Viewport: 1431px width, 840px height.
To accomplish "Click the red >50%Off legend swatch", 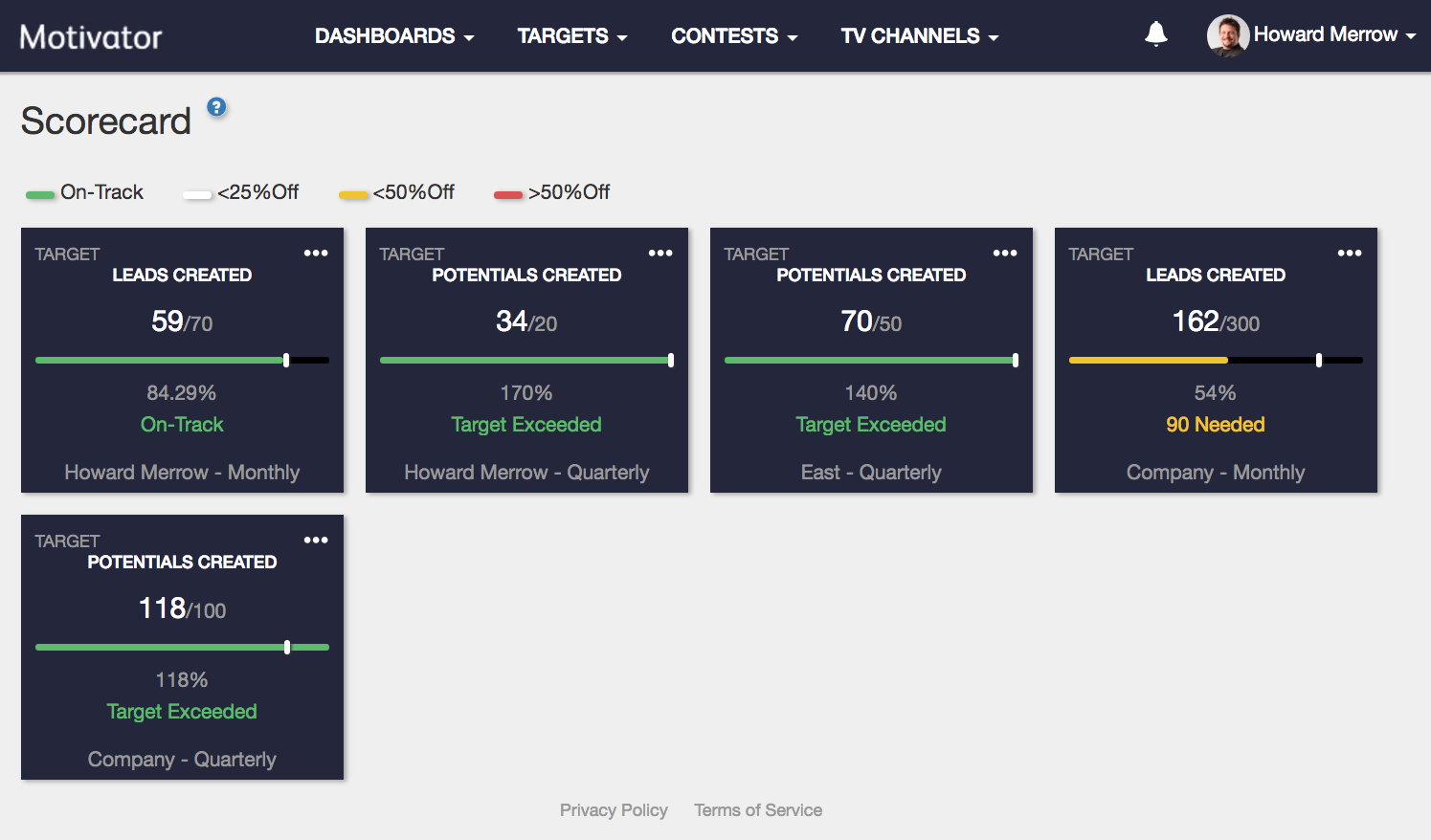I will point(508,195).
